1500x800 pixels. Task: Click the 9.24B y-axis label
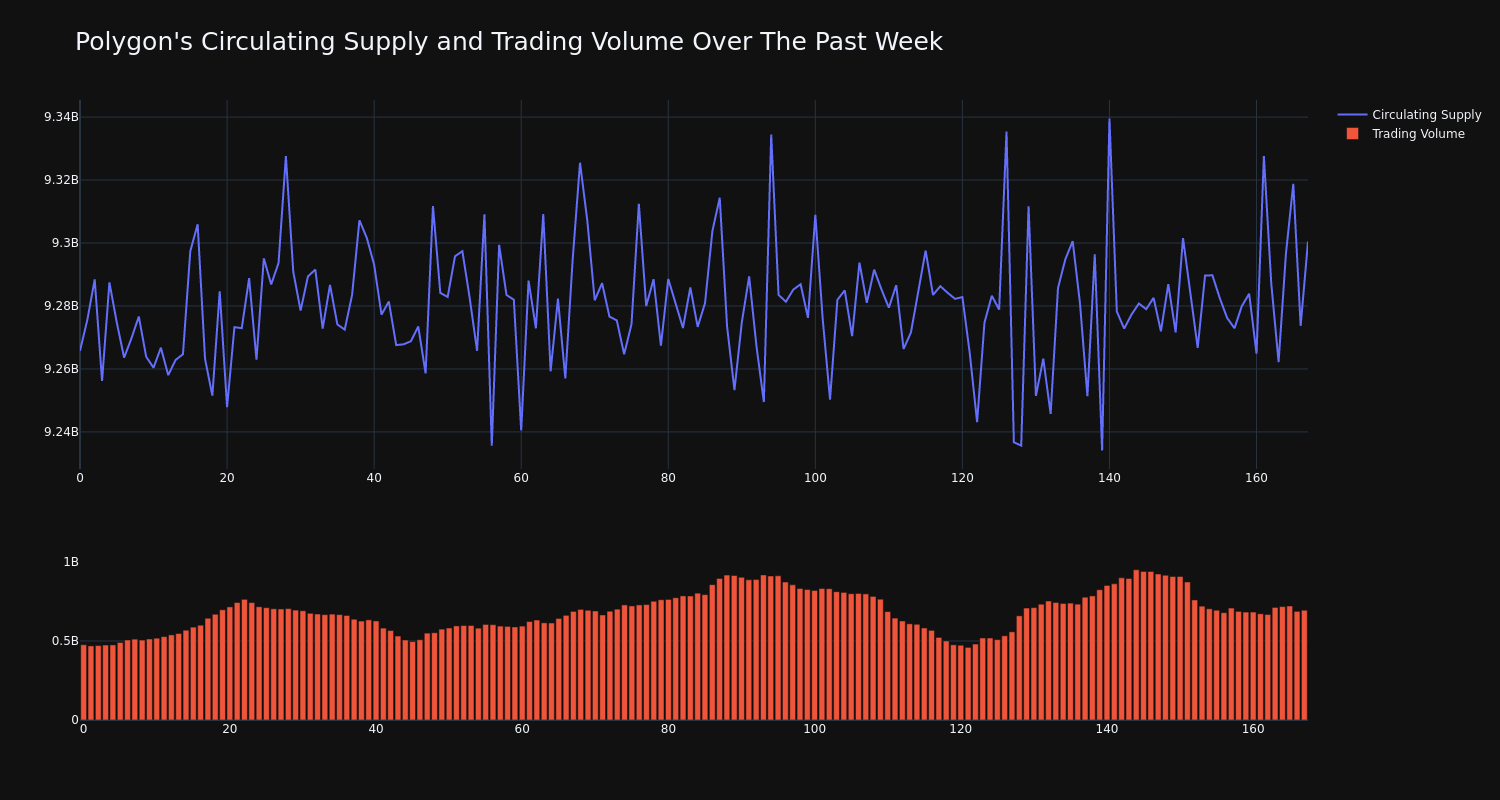tap(61, 432)
